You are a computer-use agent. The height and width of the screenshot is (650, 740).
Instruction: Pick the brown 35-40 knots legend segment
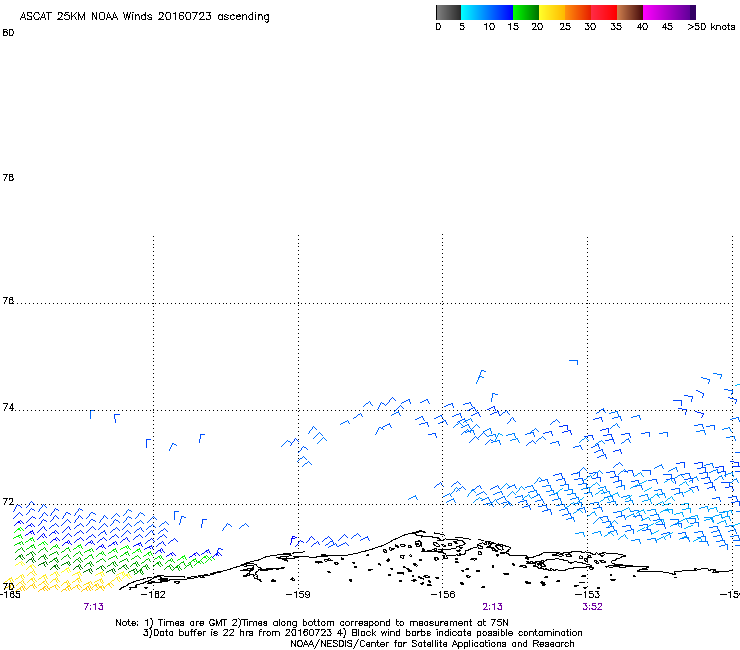pyautogui.click(x=630, y=12)
